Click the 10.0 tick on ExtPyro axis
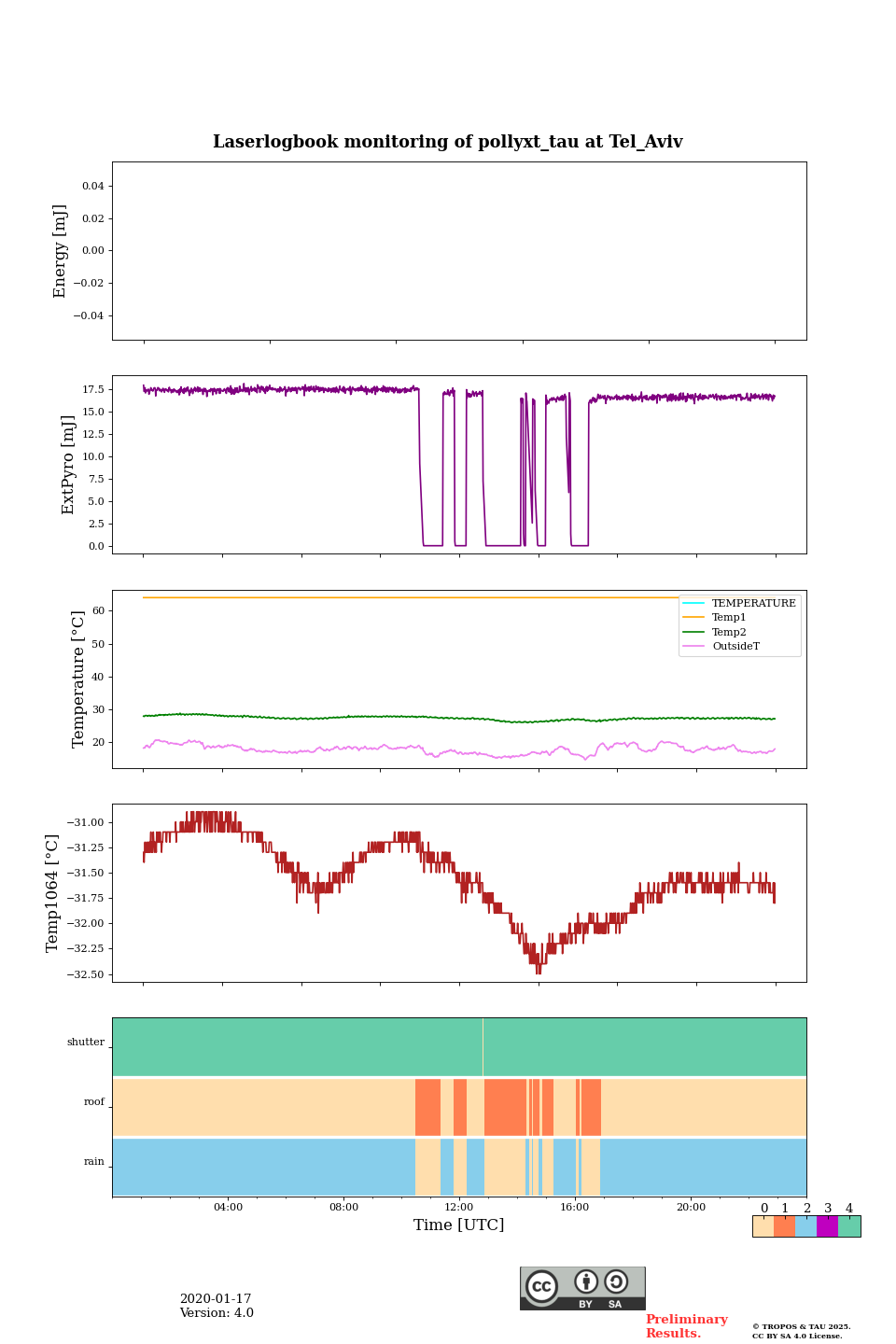The image size is (896, 1344). [93, 456]
